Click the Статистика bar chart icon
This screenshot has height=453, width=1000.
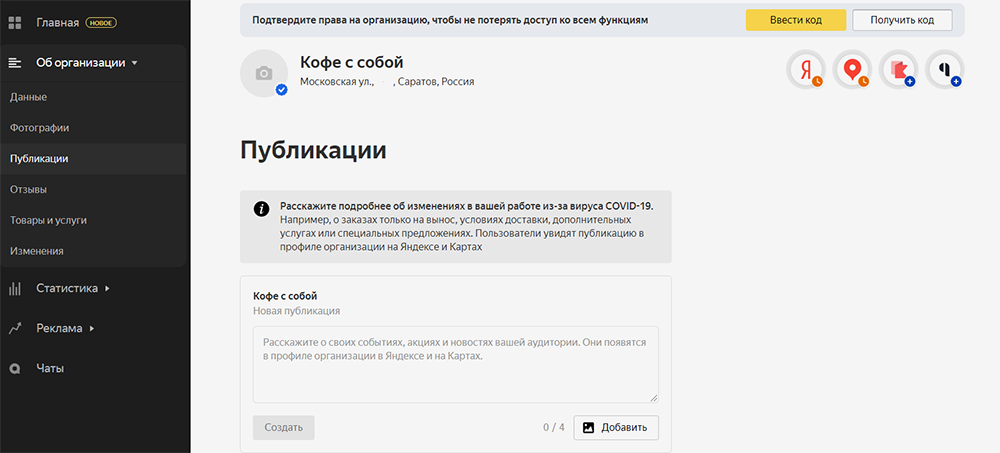point(15,288)
